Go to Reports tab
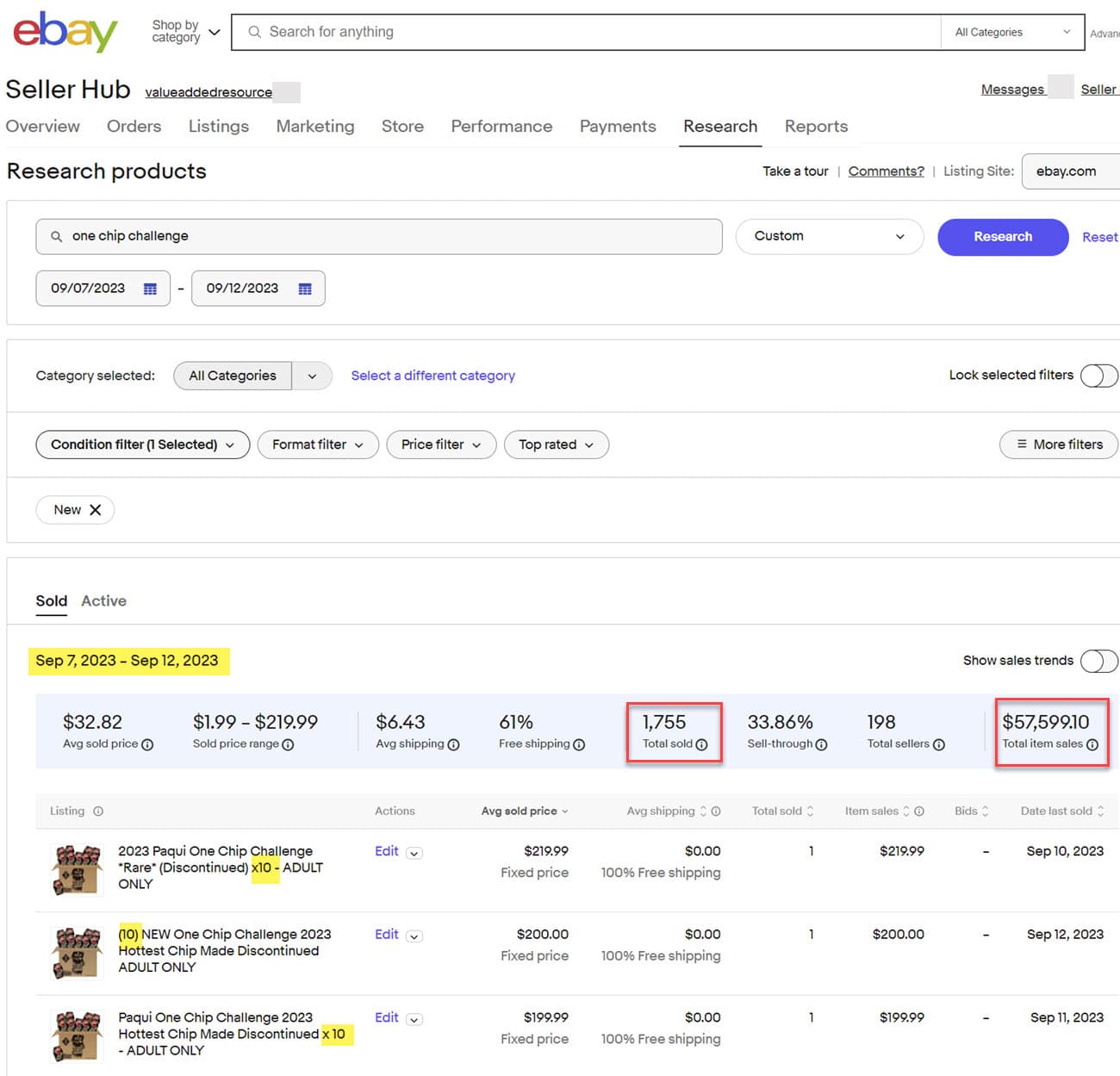Image resolution: width=1120 pixels, height=1076 pixels. tap(816, 126)
